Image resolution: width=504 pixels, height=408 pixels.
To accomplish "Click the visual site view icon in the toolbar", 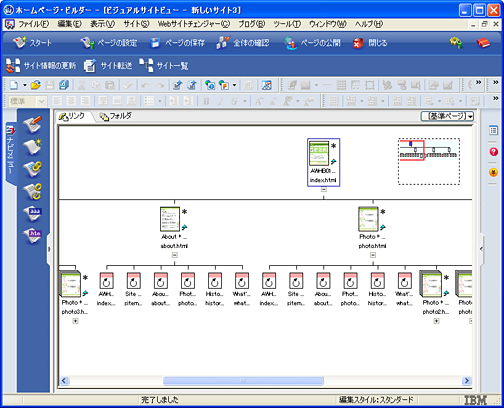I will pos(266,85).
